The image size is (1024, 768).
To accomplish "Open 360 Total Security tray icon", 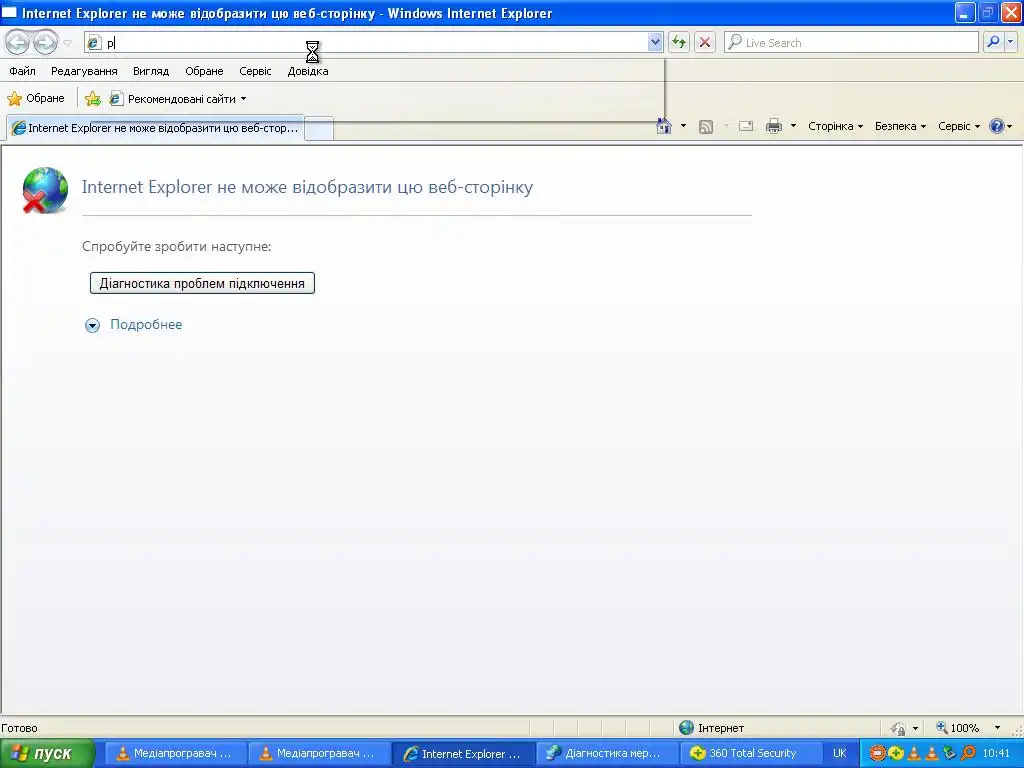I will 896,754.
